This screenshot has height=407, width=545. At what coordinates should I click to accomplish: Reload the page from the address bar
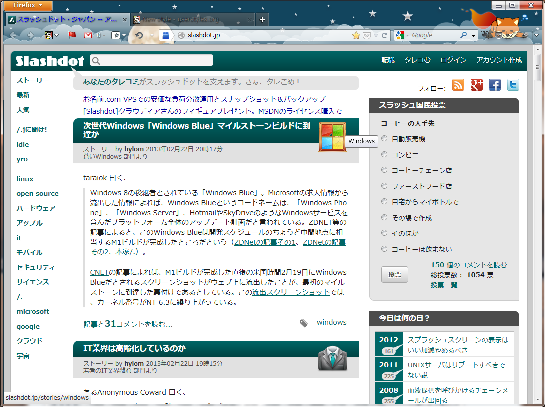pos(384,35)
